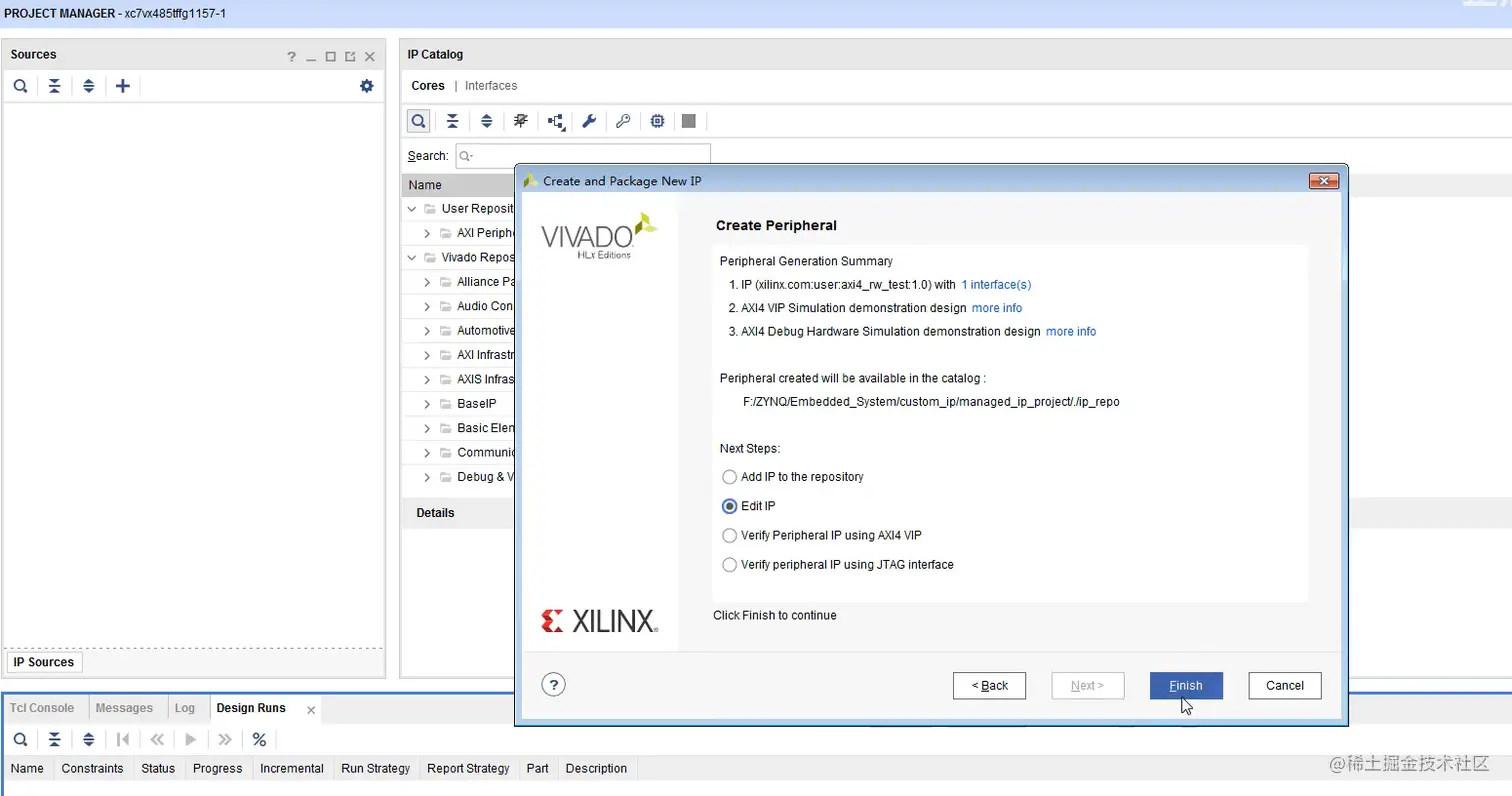1512x796 pixels.
Task: Click reset-to-first-step icon in Design Runs
Action: (x=123, y=740)
